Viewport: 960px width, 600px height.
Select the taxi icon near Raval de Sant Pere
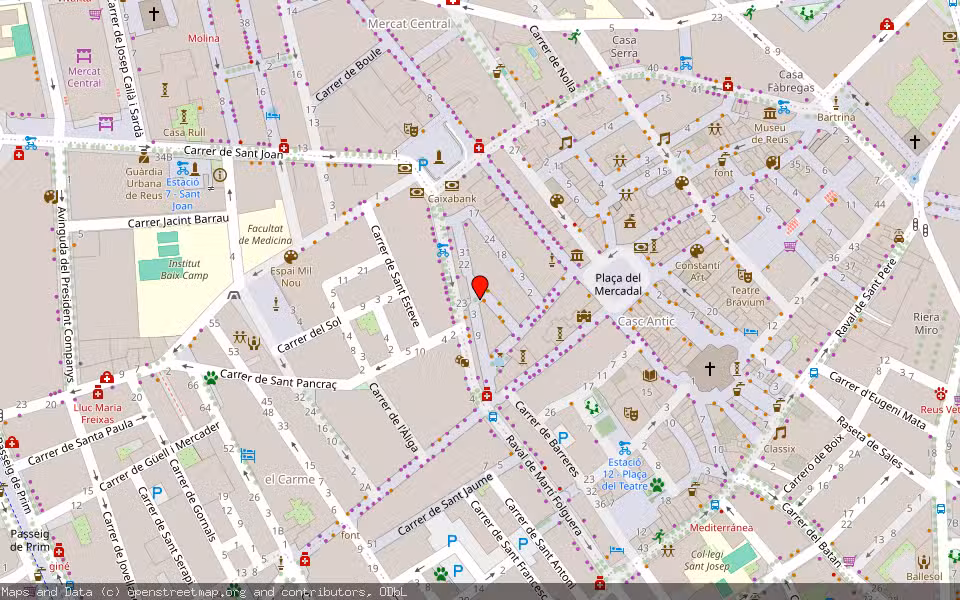click(x=899, y=236)
